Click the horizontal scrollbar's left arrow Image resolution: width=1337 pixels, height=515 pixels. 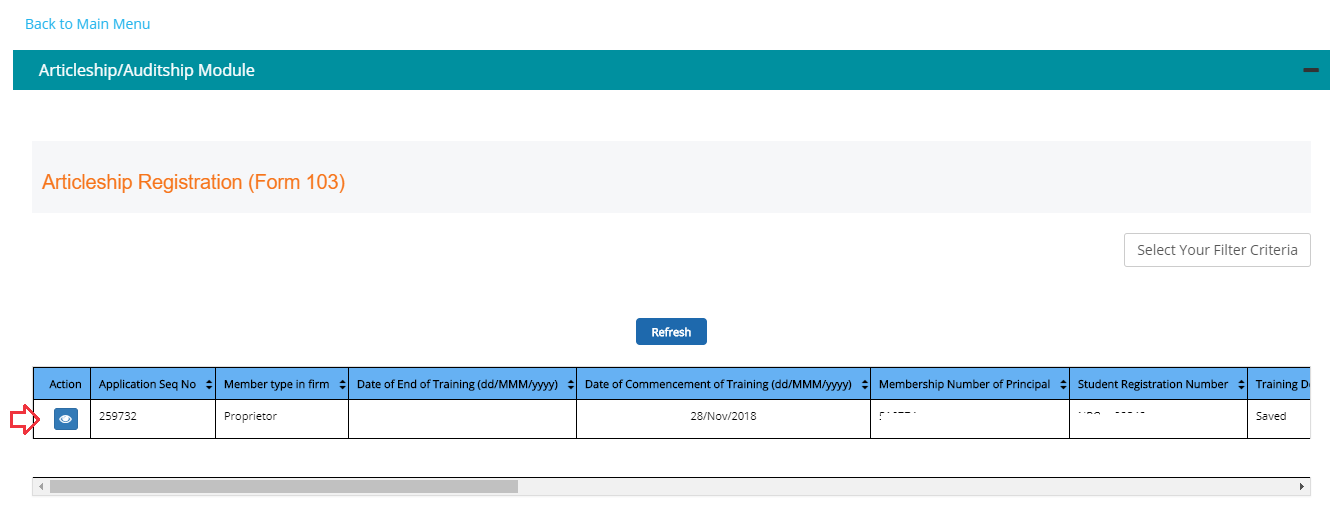click(41, 486)
